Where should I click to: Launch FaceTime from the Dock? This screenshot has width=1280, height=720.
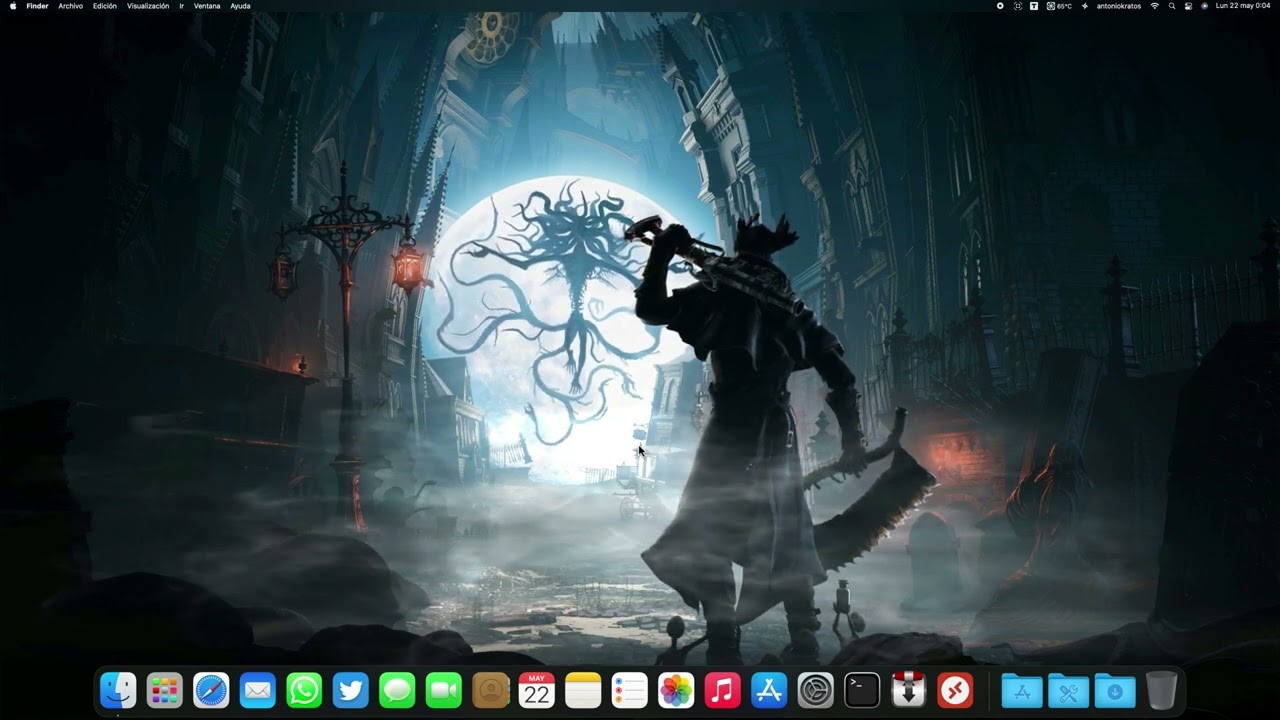pos(443,690)
